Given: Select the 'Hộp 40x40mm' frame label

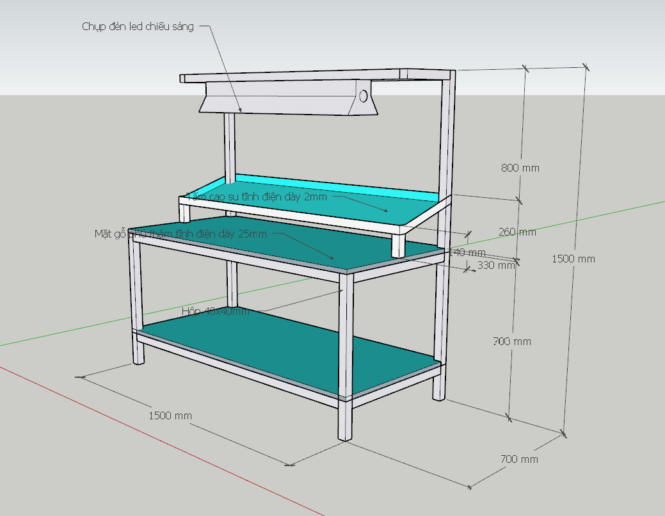Looking at the screenshot, I should pos(210,312).
